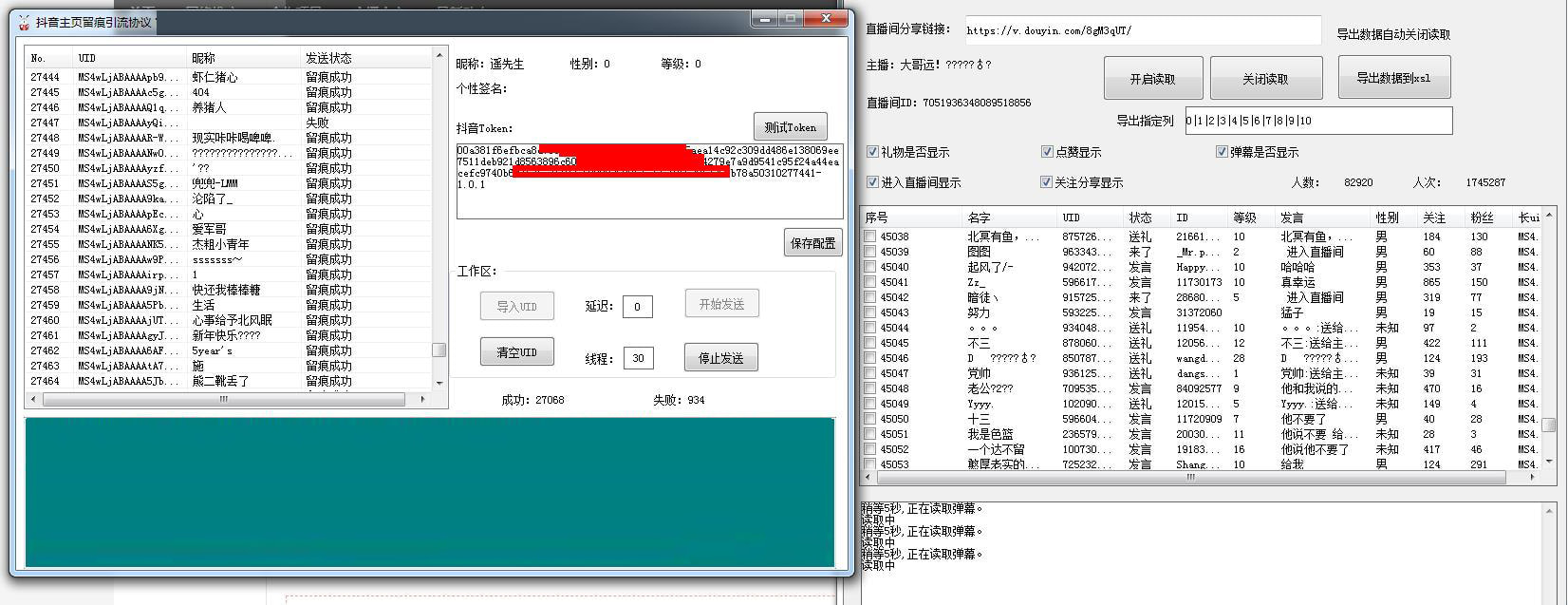Click the 直播间分享链接 URL input field
This screenshot has height=605, width=1568.
coord(1143,30)
